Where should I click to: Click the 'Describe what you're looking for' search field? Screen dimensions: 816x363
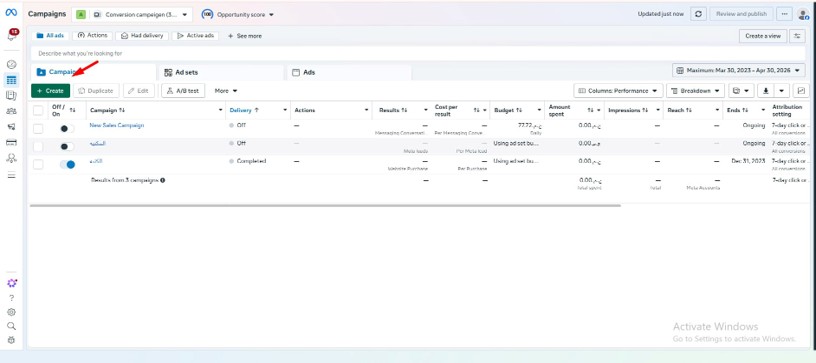click(x=418, y=53)
